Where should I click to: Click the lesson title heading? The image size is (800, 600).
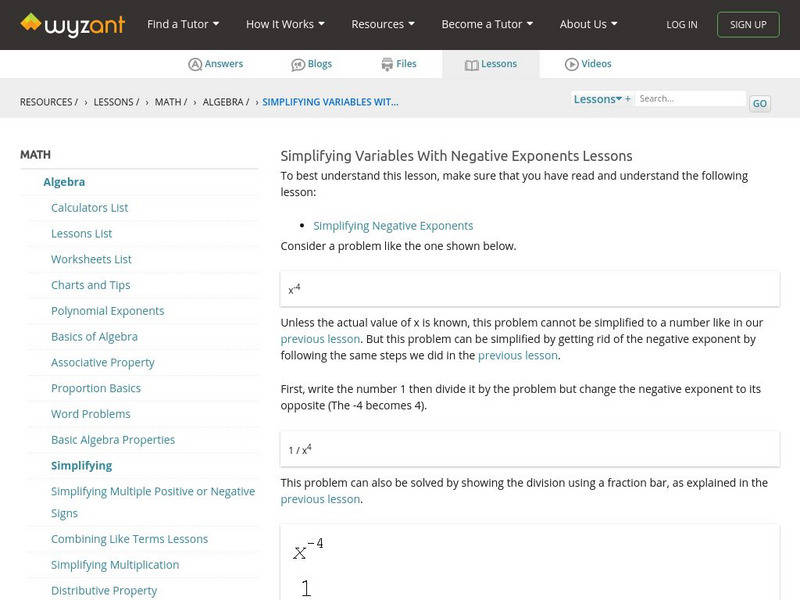coord(457,156)
